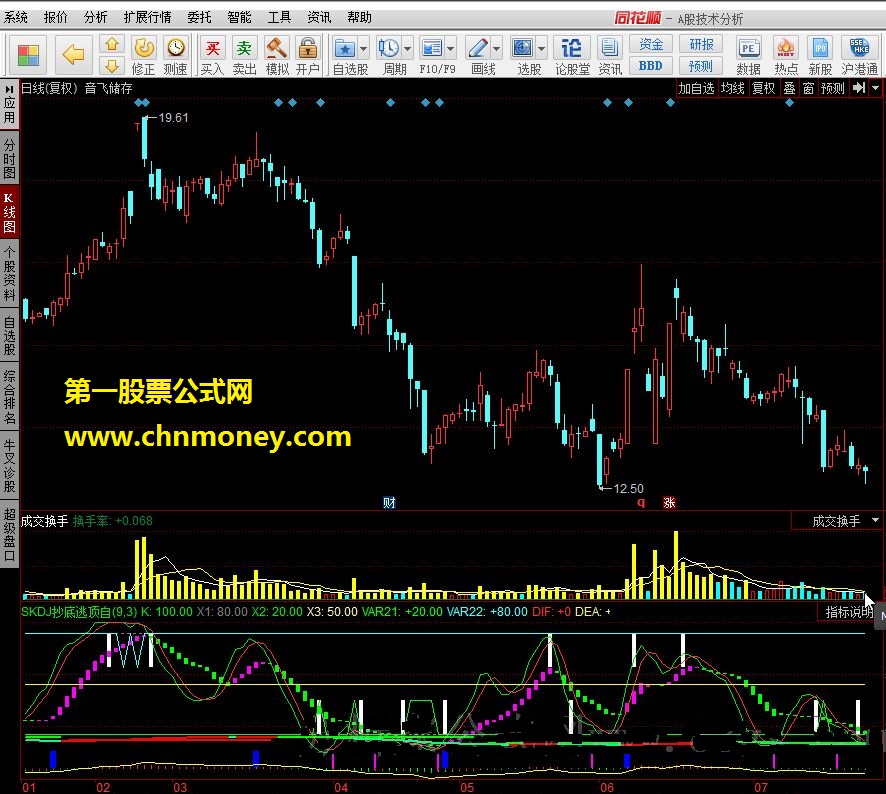886x794 pixels.
Task: Toggle the 预测 chart button
Action: (x=833, y=88)
